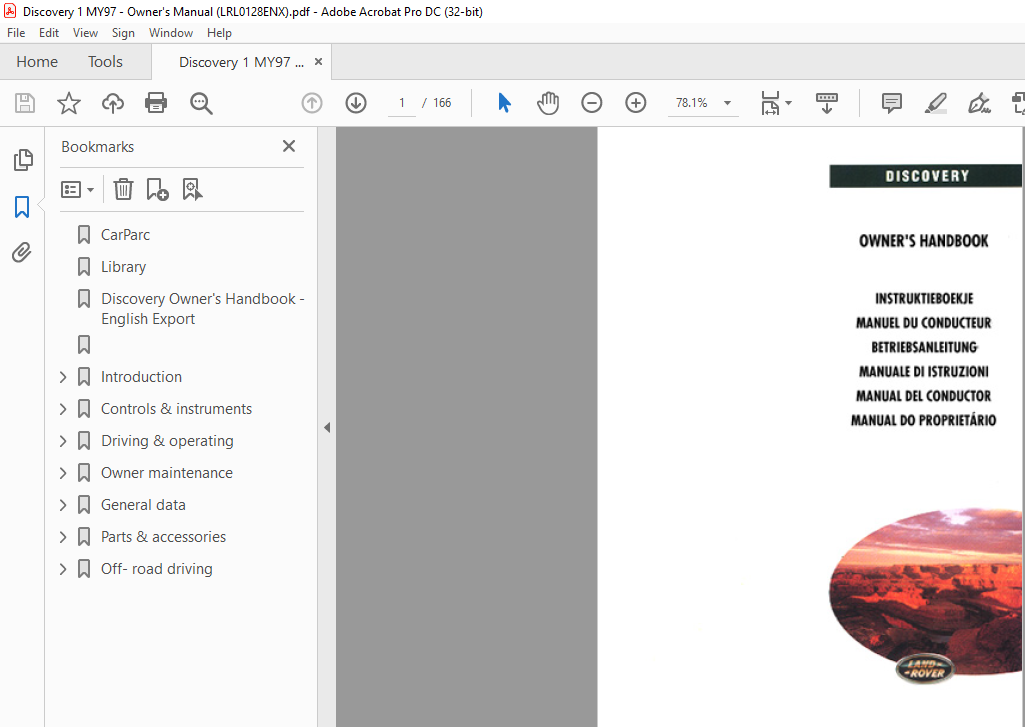Click the find current bookmark icon
The width and height of the screenshot is (1025, 727).
(x=192, y=190)
